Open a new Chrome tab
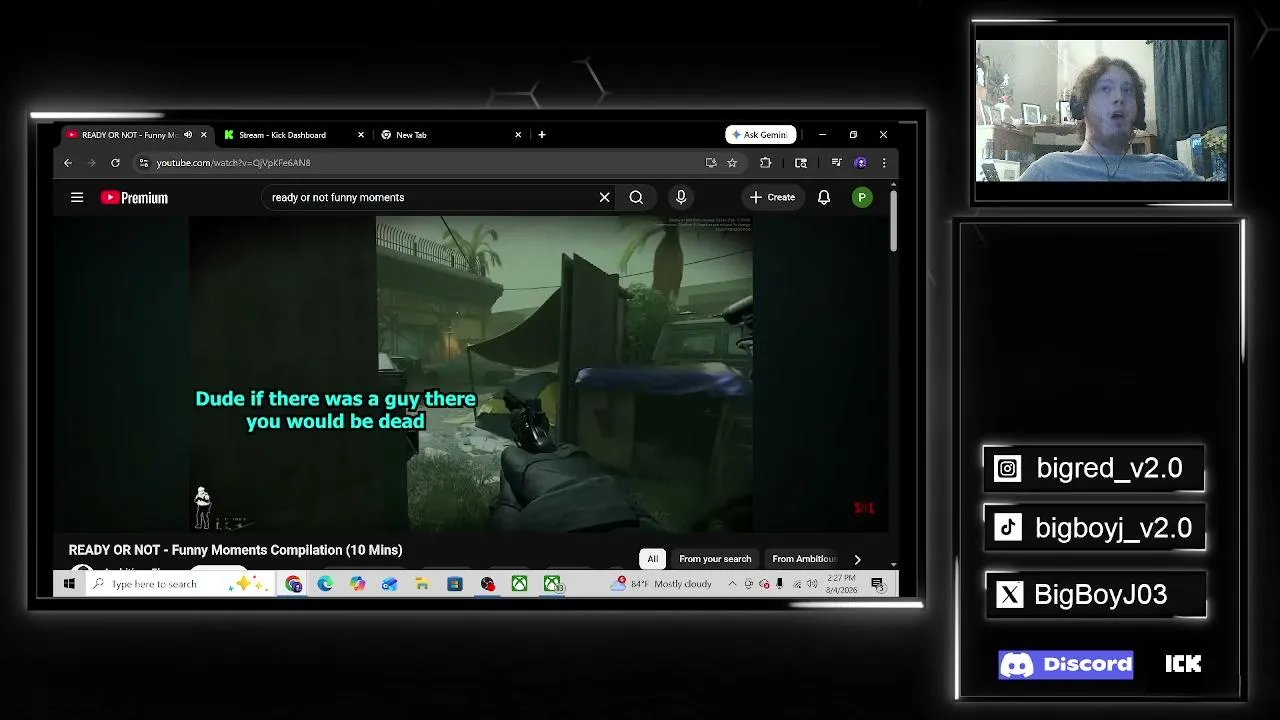Screen dimensions: 1280x720 click(542, 135)
